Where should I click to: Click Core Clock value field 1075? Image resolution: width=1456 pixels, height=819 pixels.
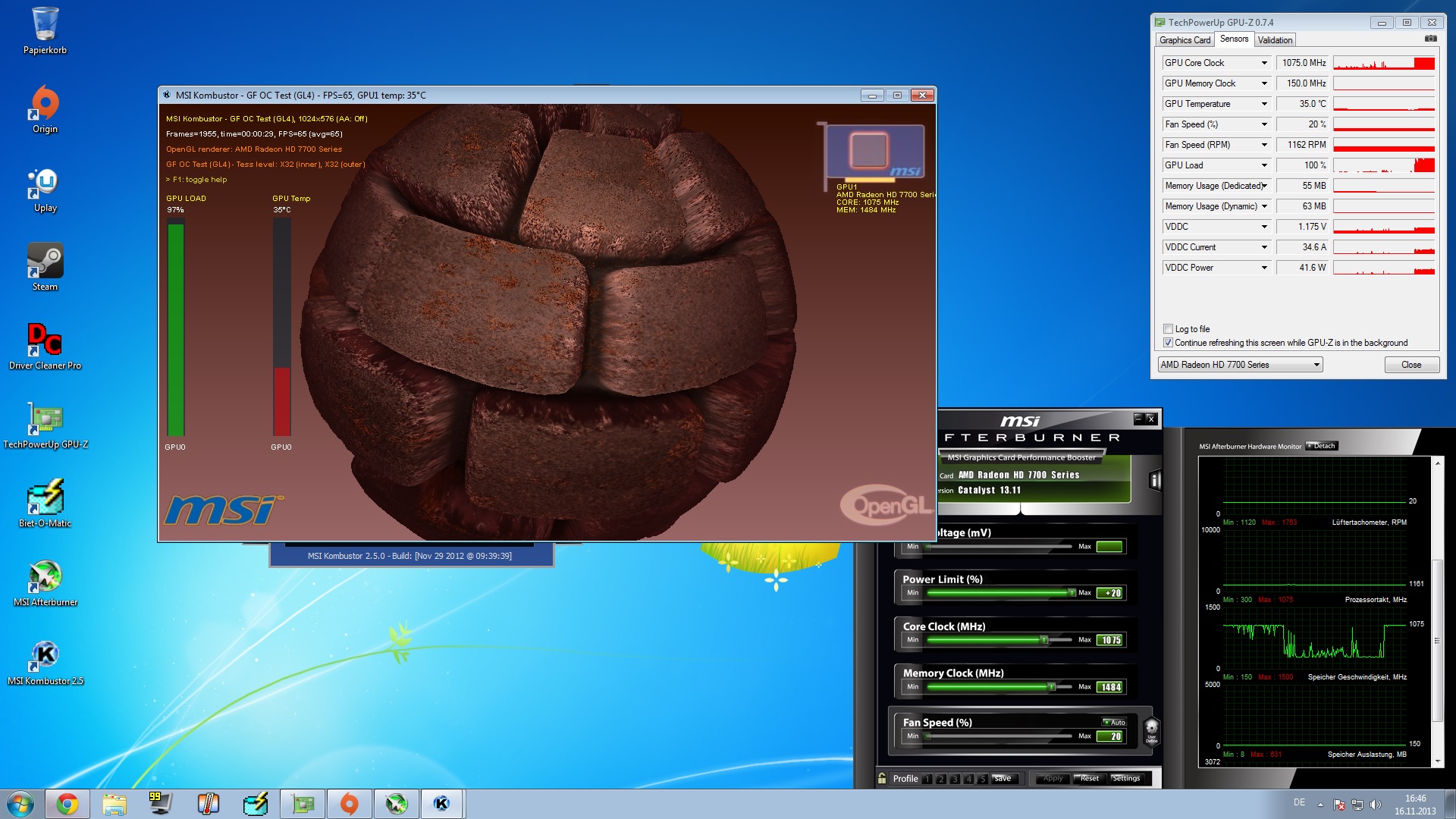click(1111, 640)
